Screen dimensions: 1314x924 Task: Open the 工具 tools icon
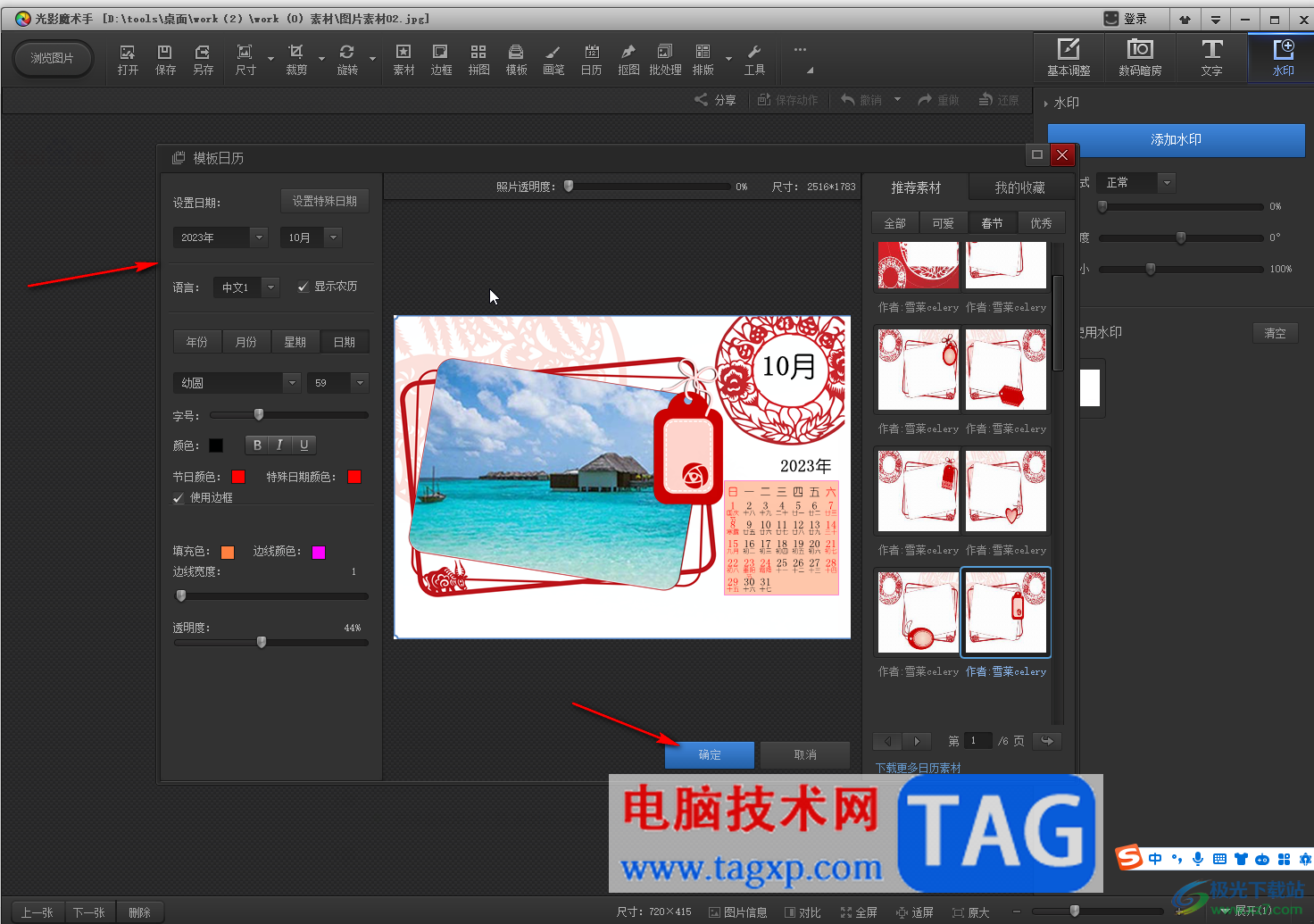754,59
